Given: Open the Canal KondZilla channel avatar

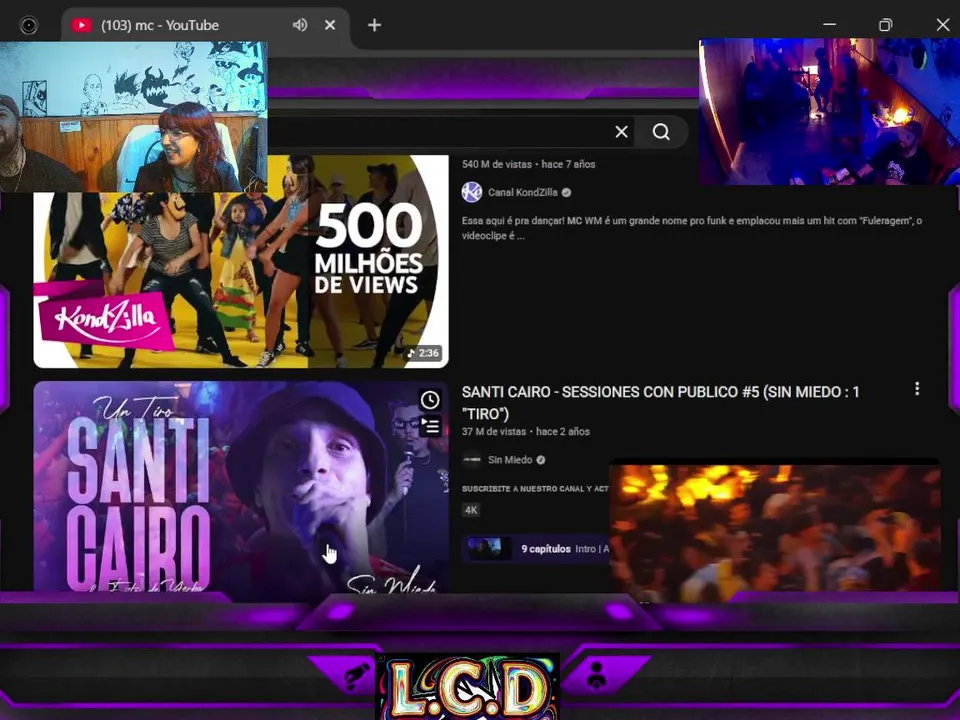Looking at the screenshot, I should pos(471,192).
